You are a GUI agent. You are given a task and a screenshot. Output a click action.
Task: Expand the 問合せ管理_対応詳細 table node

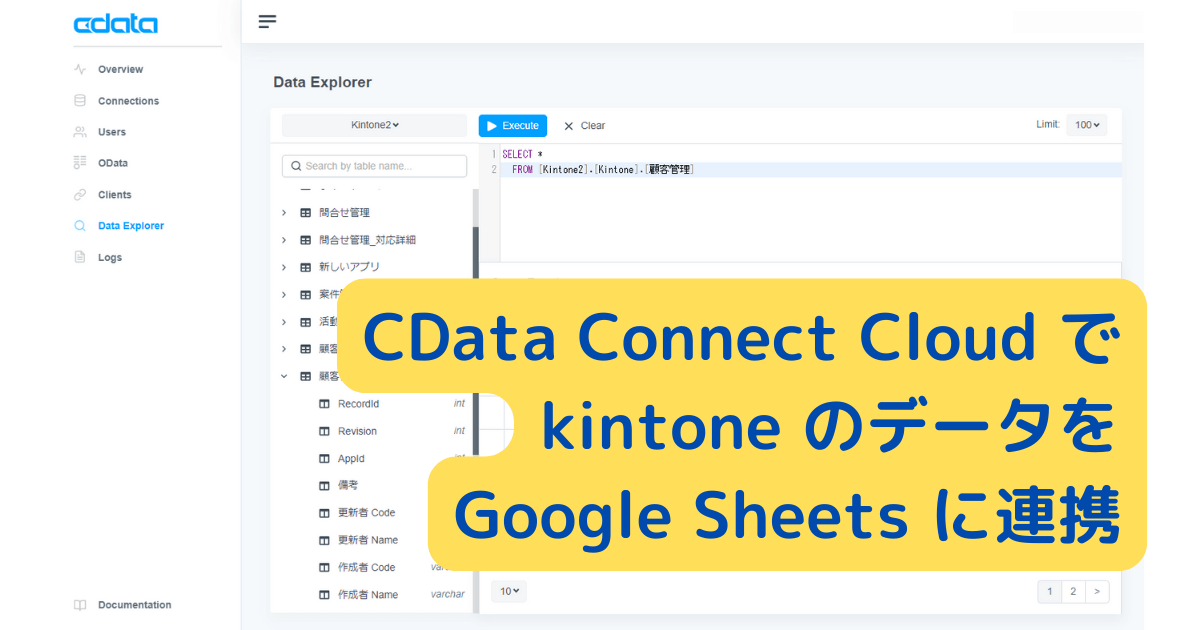pos(284,240)
